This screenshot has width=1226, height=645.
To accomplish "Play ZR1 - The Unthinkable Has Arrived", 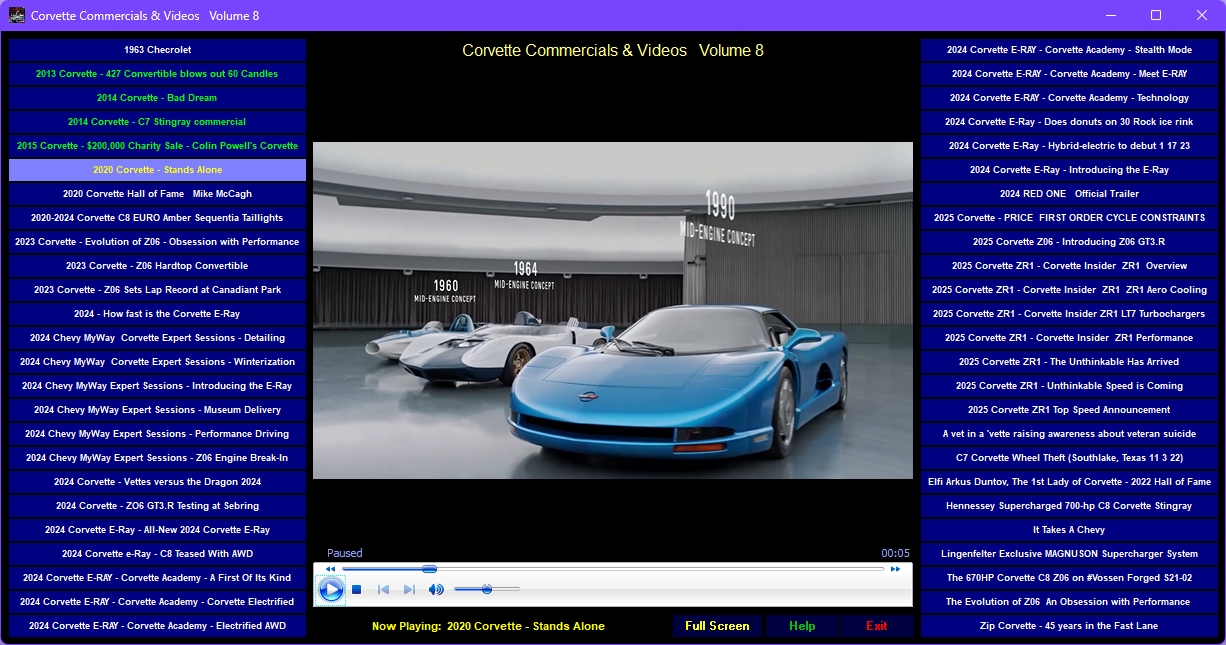I will pos(1069,362).
